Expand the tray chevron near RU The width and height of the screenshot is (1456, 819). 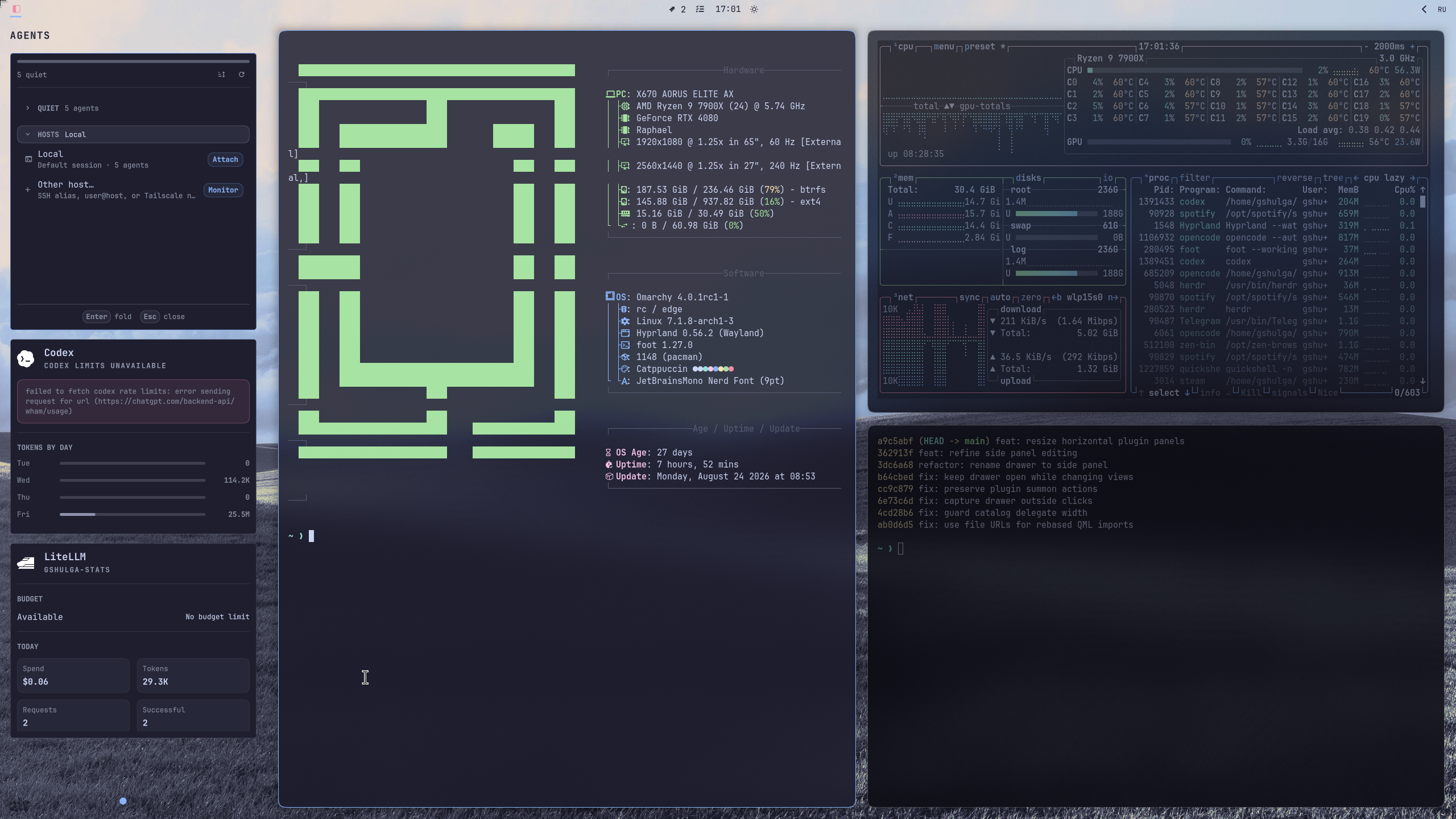click(x=1424, y=9)
